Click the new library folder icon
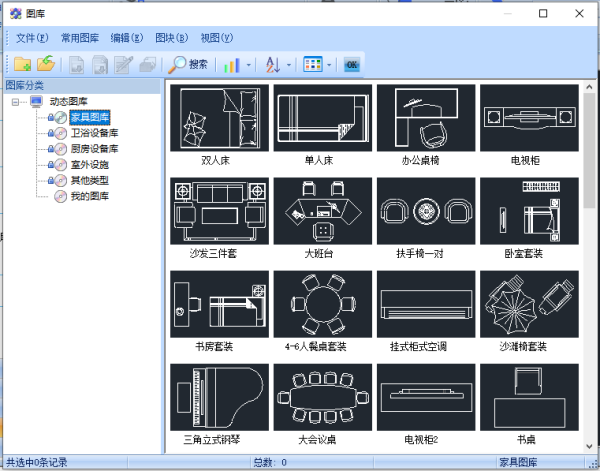Screen dimensions: 600x471 coord(22,65)
